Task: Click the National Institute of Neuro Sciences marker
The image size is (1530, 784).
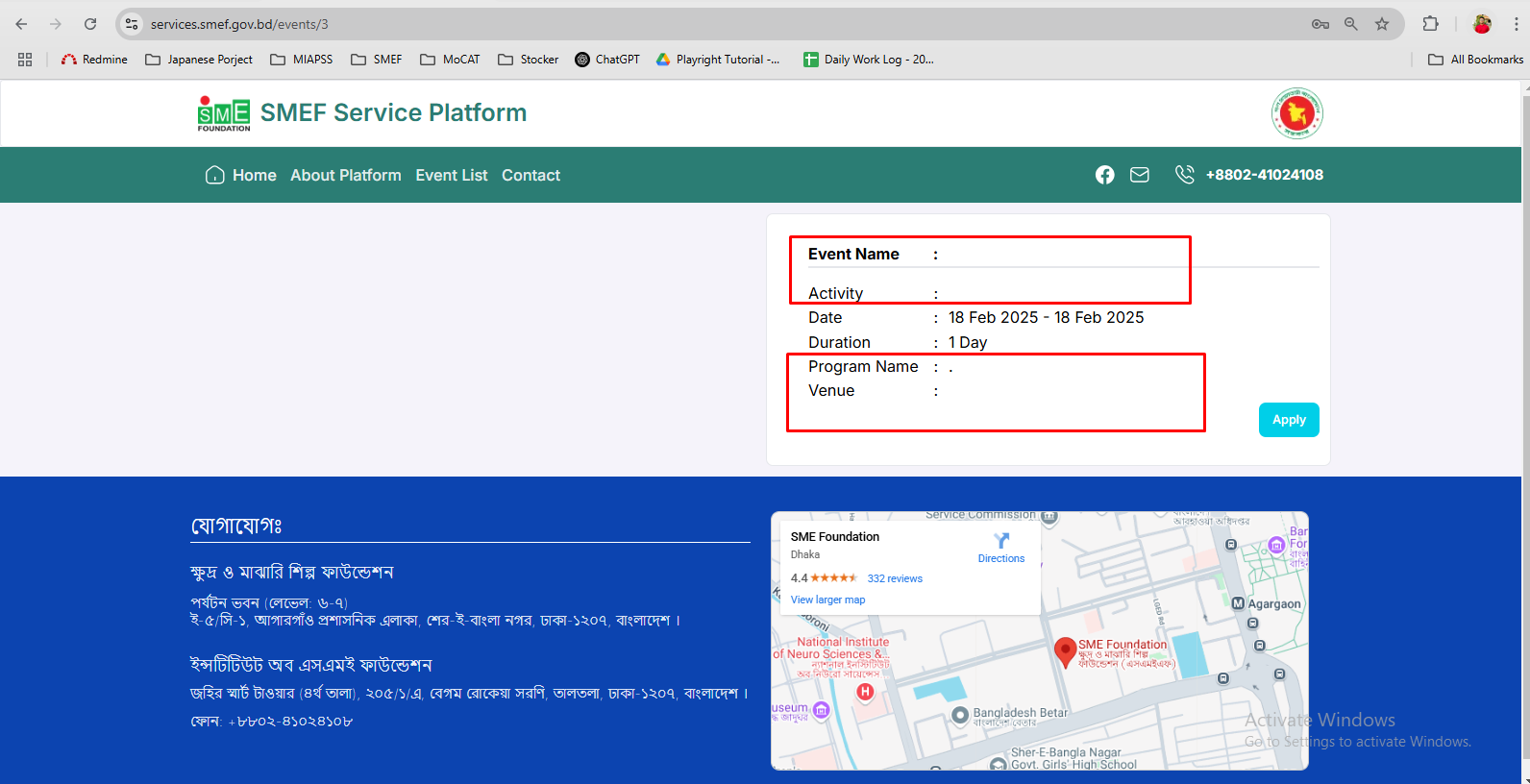Action: pyautogui.click(x=865, y=691)
